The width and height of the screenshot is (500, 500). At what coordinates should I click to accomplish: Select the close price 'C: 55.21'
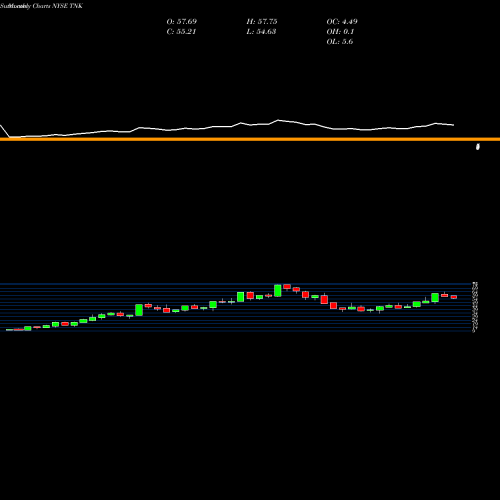point(181,32)
